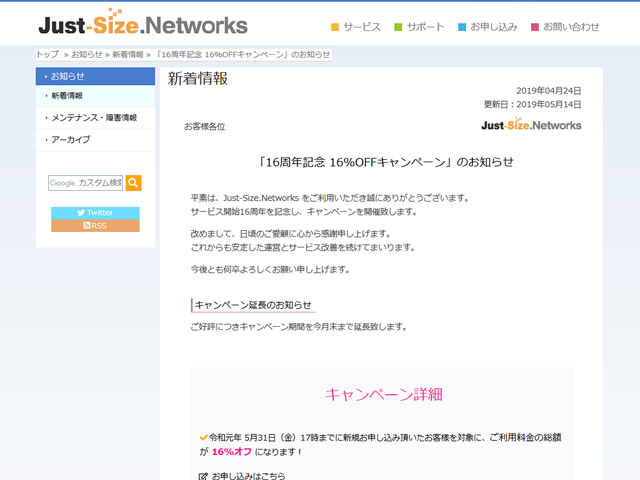
Task: Go to トップ in the breadcrumb
Action: [48, 54]
